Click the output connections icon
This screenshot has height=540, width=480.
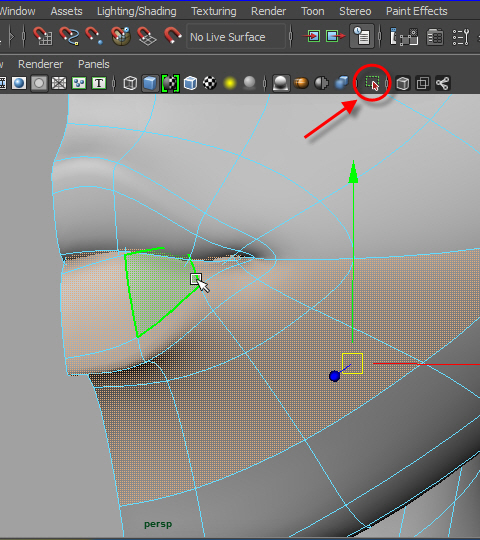pyautogui.click(x=335, y=36)
